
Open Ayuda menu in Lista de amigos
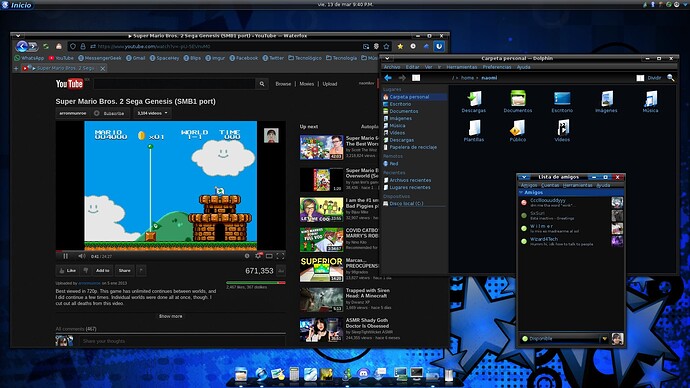click(603, 185)
